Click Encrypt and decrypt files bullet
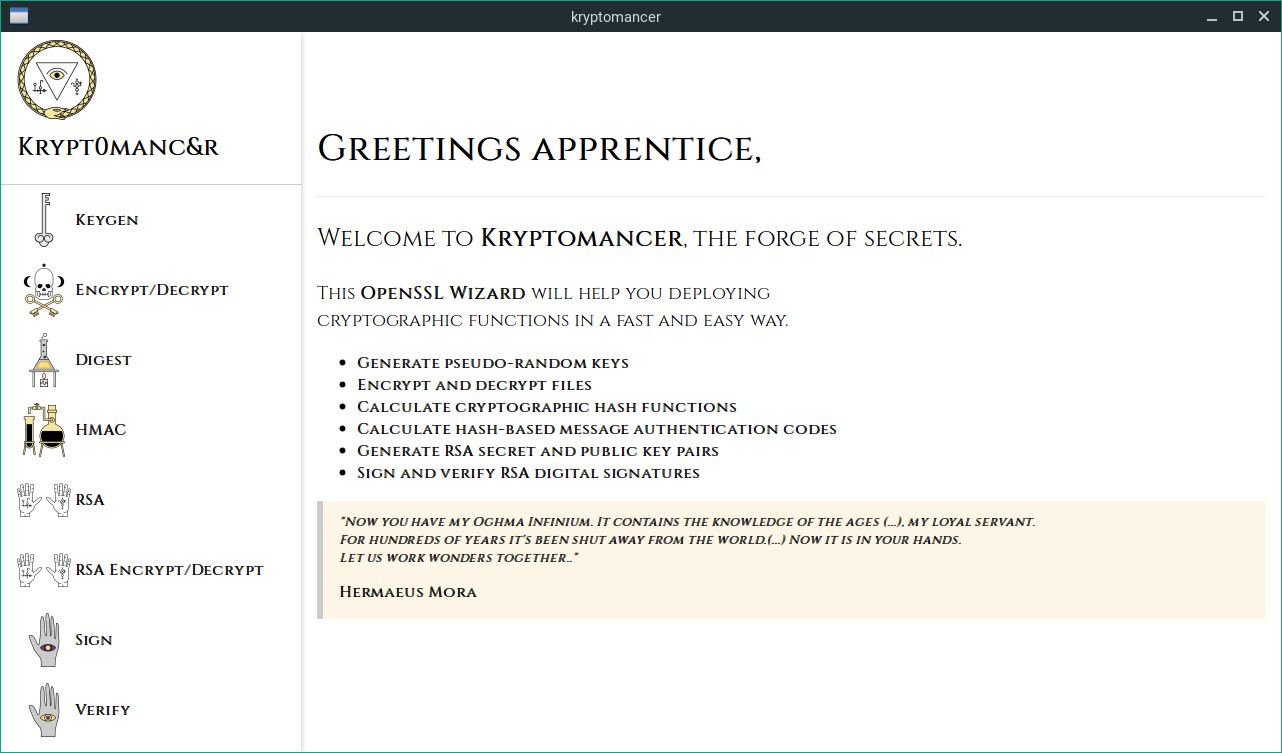This screenshot has width=1282, height=753. (474, 385)
